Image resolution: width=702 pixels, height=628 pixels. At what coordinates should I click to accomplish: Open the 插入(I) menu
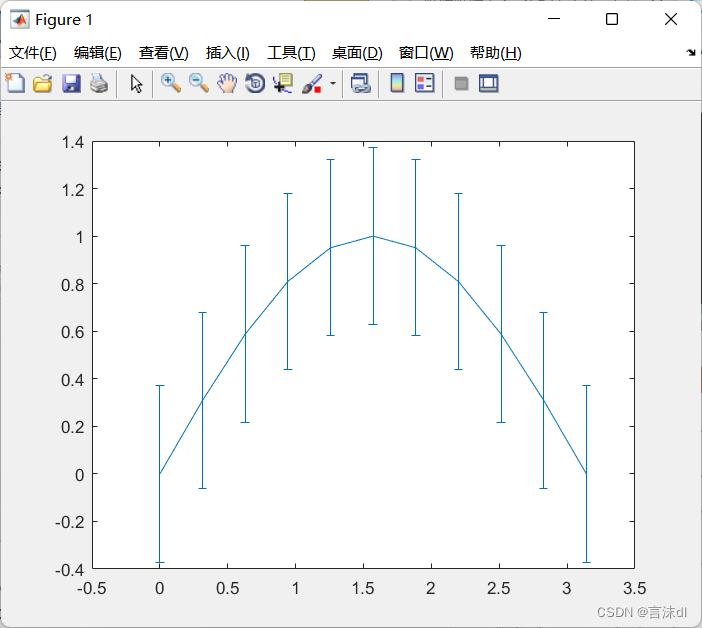[228, 53]
